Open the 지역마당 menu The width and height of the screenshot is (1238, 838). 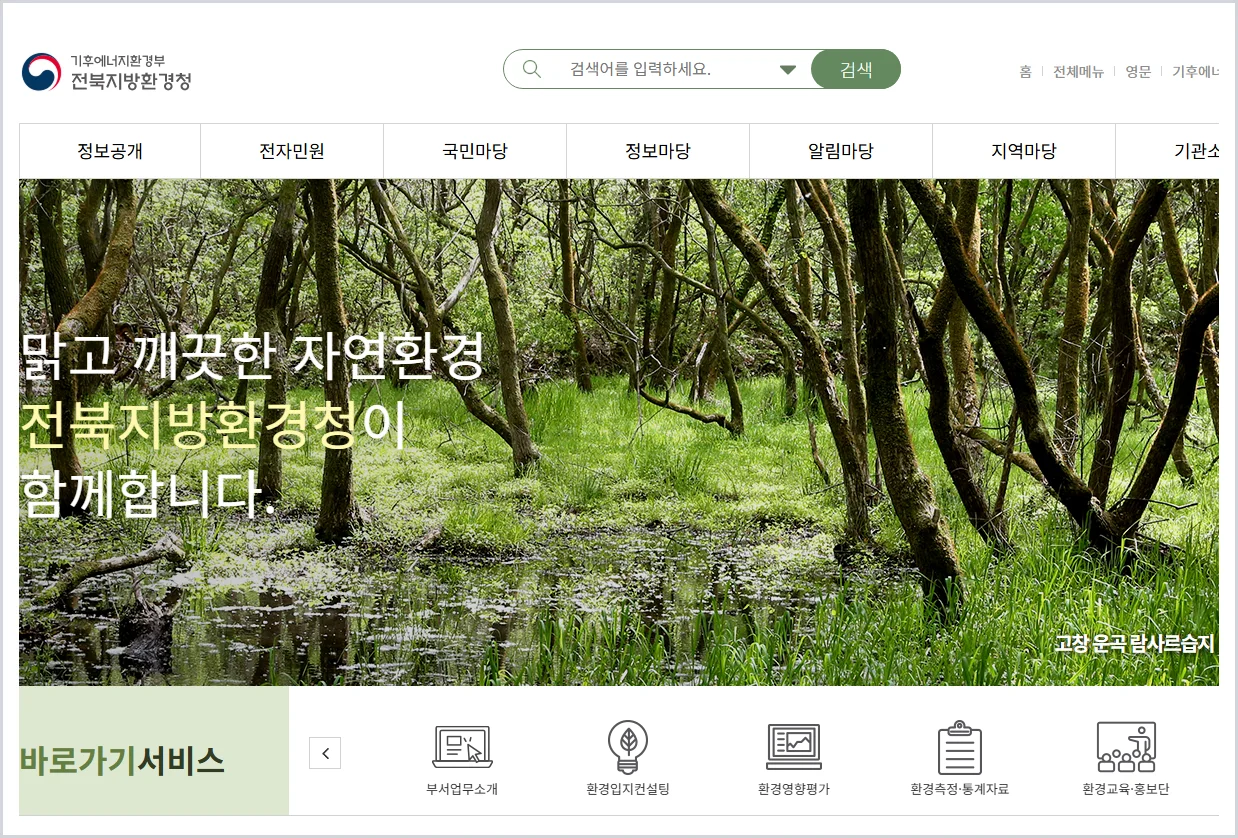[1024, 152]
